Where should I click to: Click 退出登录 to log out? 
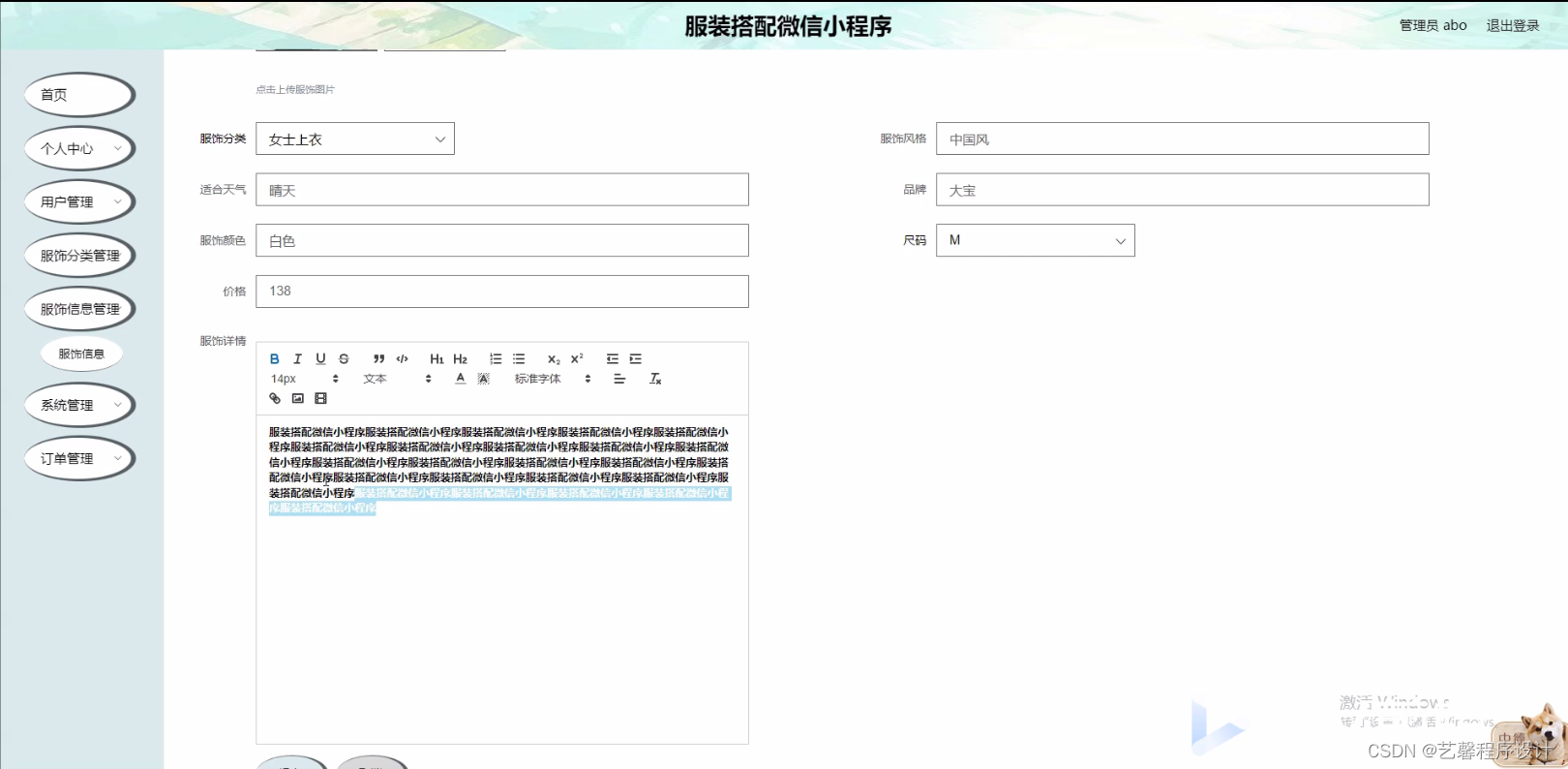(x=1513, y=25)
